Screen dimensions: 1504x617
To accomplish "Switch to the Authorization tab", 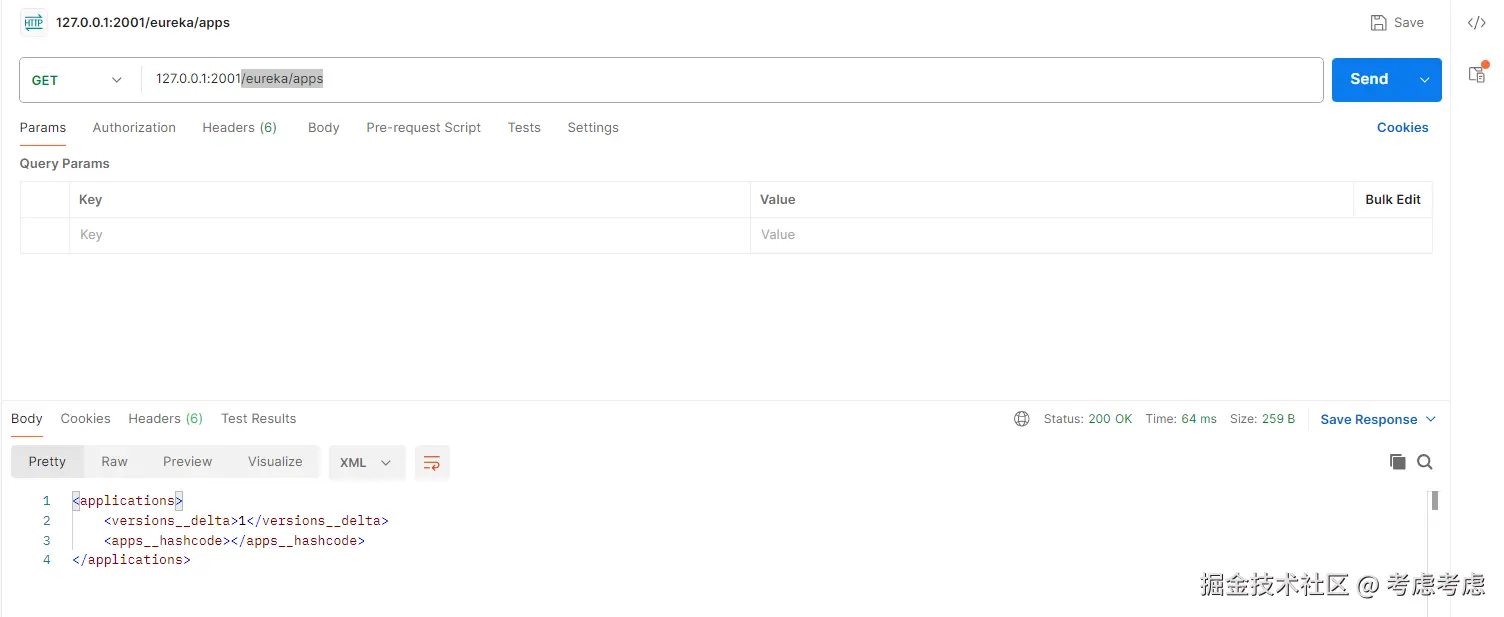I will coord(134,127).
